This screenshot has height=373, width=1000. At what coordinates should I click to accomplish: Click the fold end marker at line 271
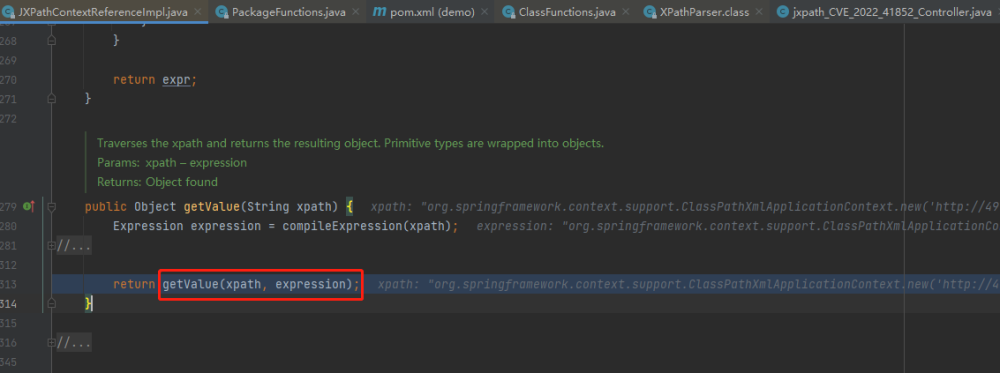coord(52,99)
